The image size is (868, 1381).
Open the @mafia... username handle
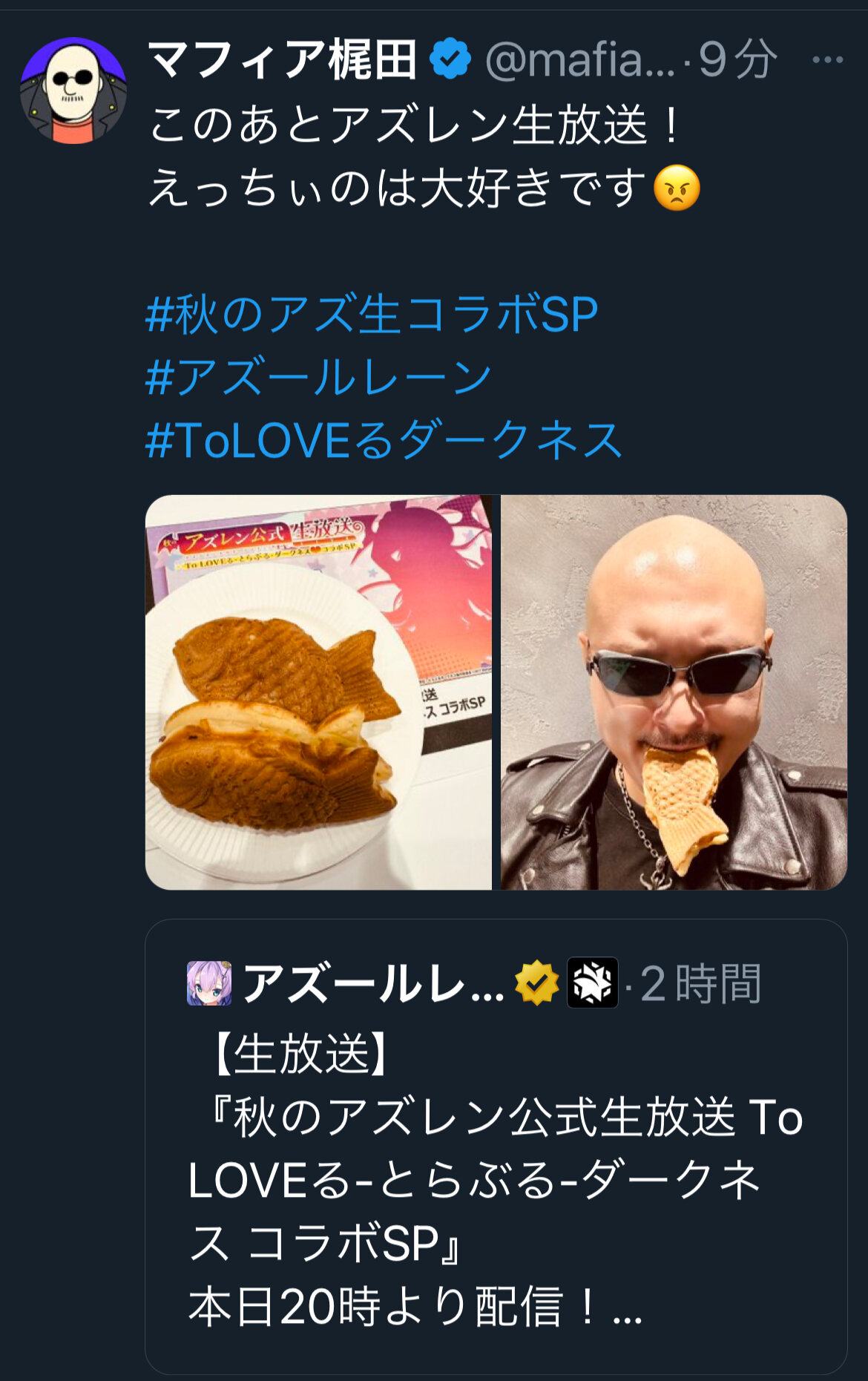tap(580, 60)
